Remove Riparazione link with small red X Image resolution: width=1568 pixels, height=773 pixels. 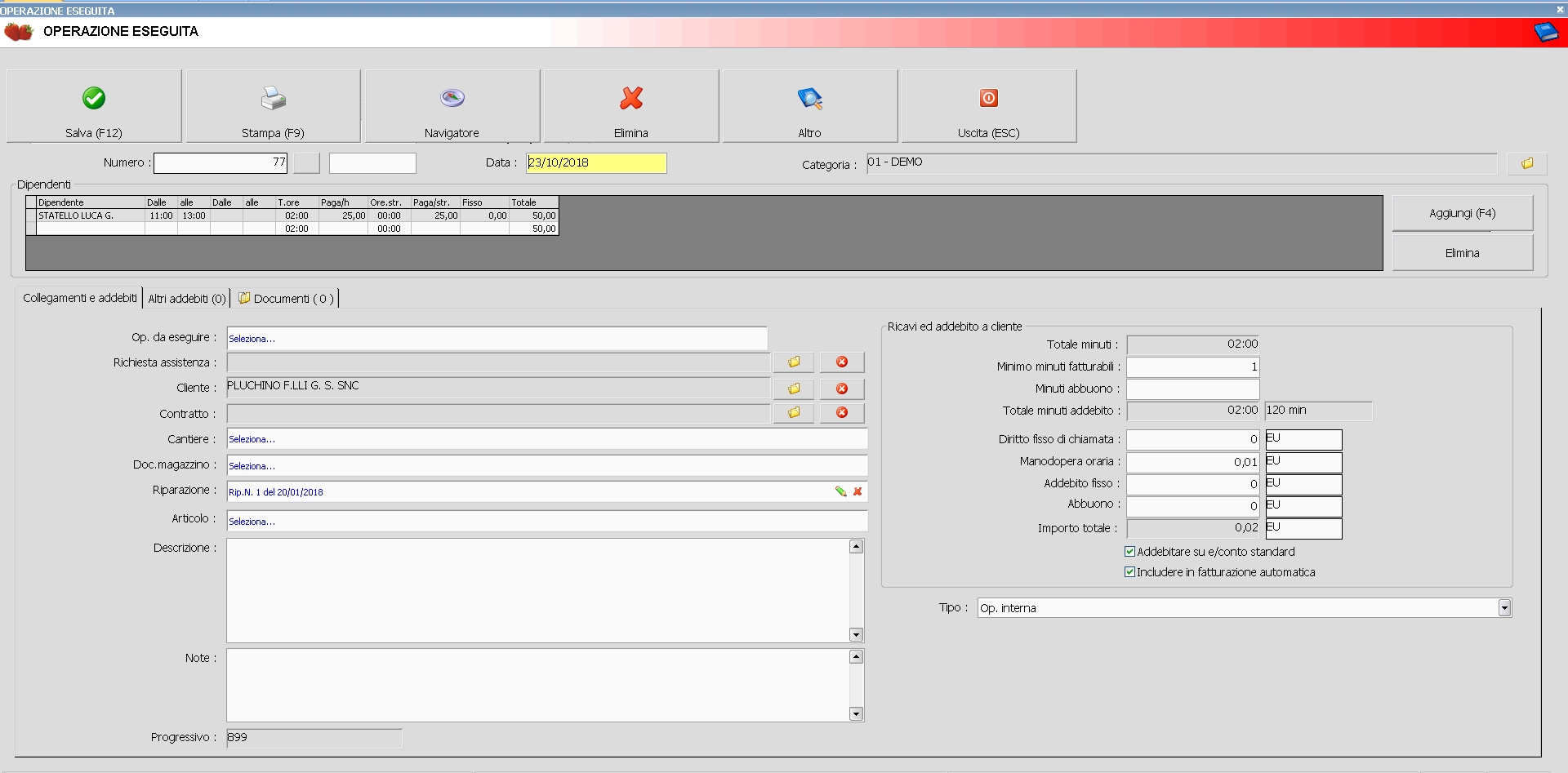click(x=857, y=491)
